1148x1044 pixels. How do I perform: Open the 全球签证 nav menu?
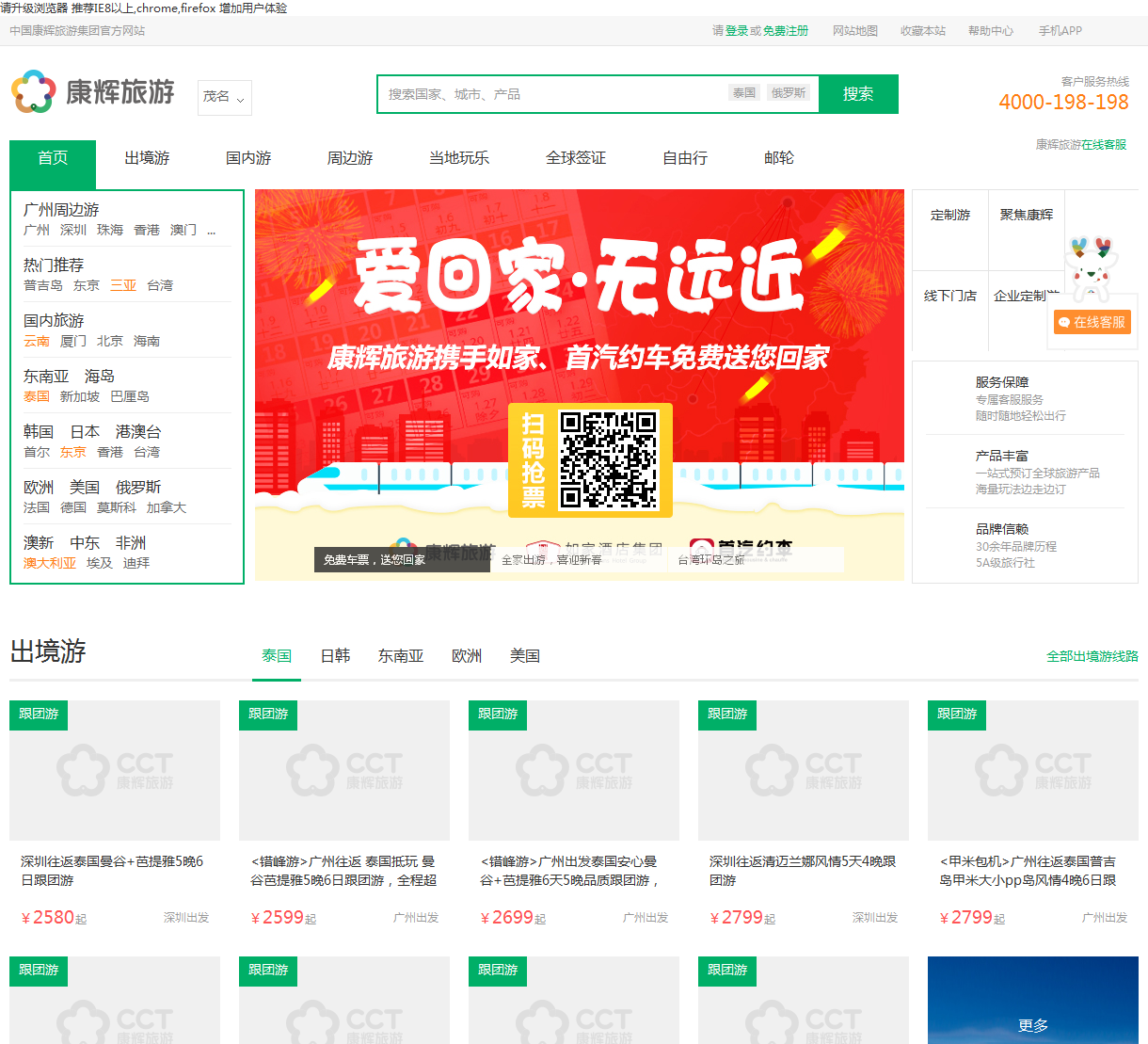tap(576, 158)
